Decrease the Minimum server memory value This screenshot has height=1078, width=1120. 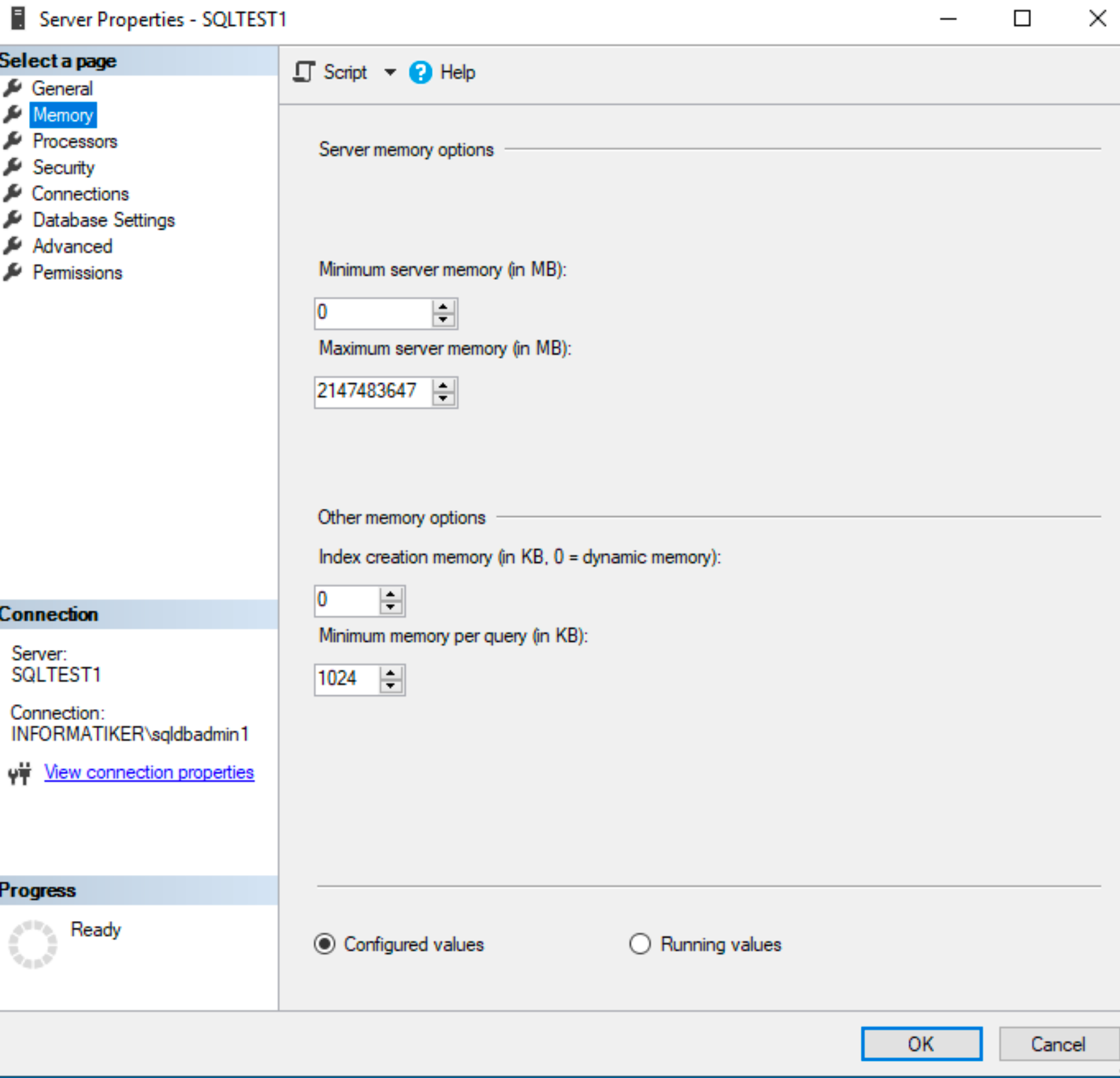click(443, 320)
